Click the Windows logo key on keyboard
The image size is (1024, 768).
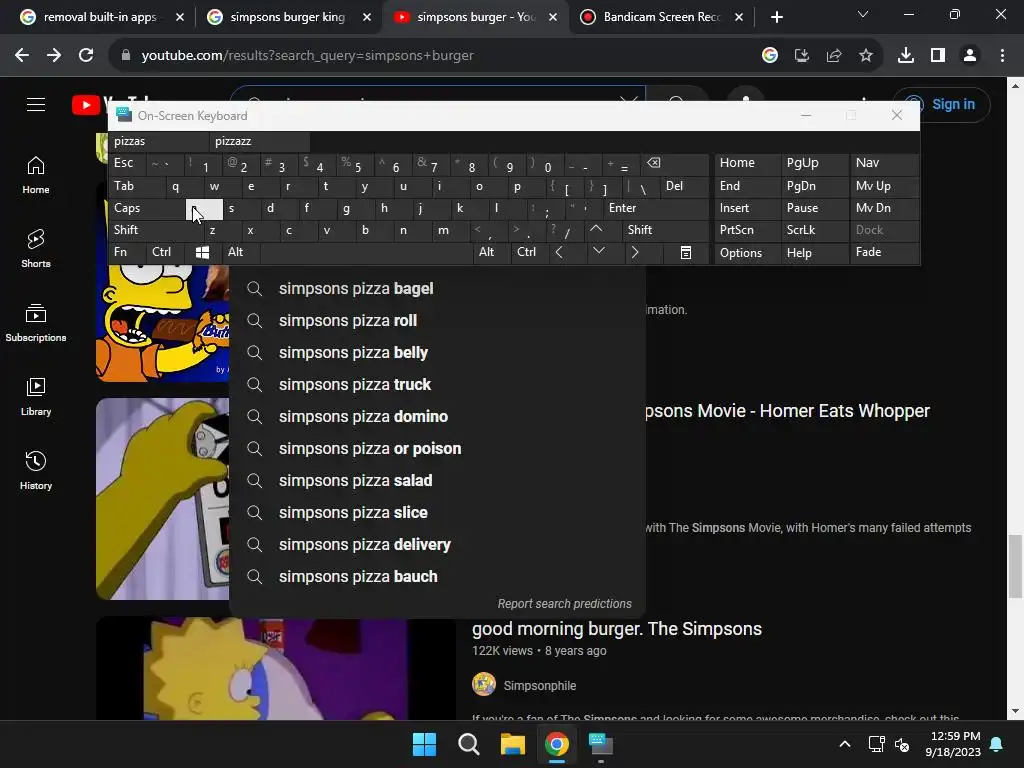tap(202, 253)
